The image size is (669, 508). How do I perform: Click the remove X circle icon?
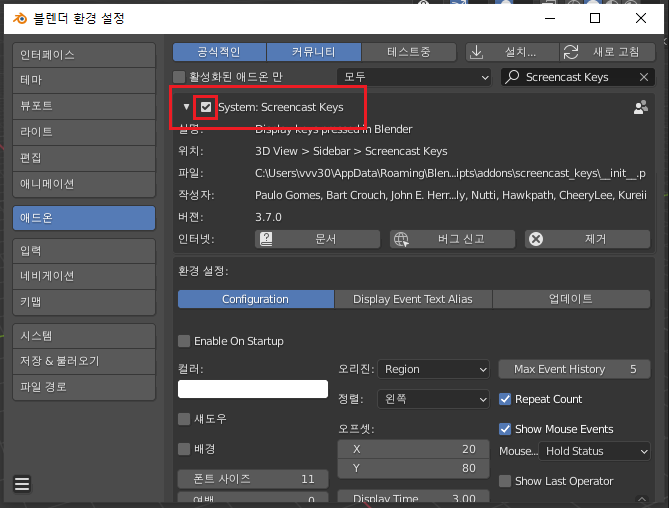(536, 239)
